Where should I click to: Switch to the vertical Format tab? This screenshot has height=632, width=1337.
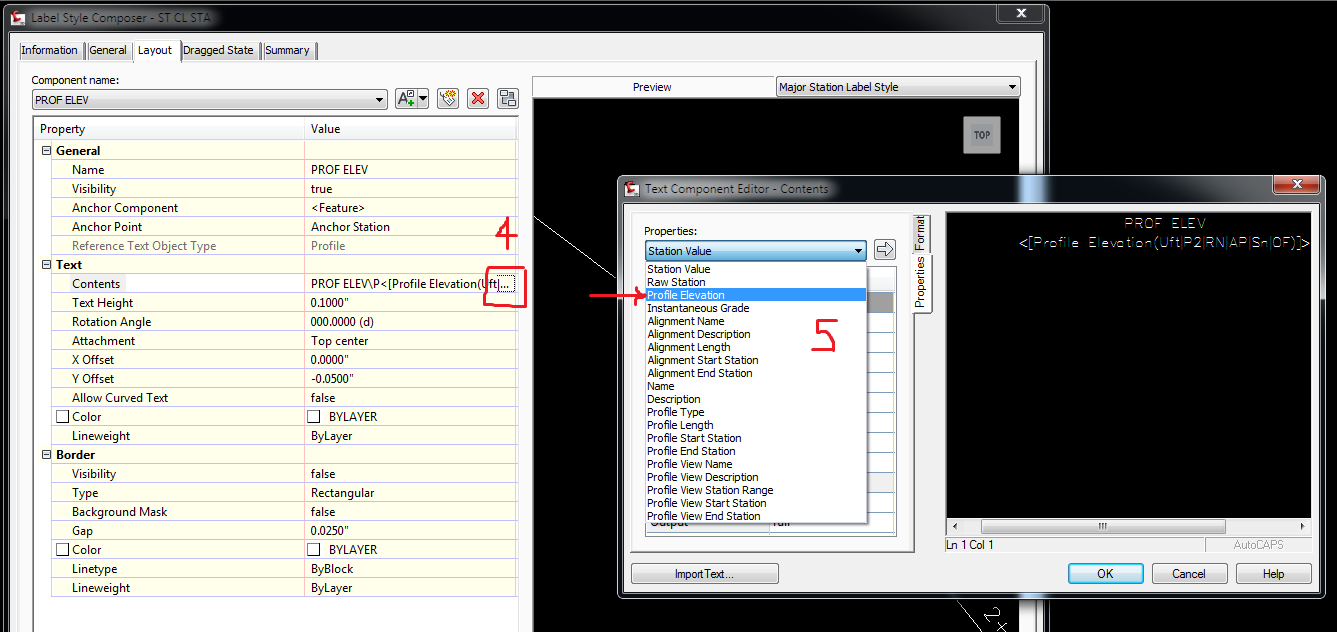point(921,233)
